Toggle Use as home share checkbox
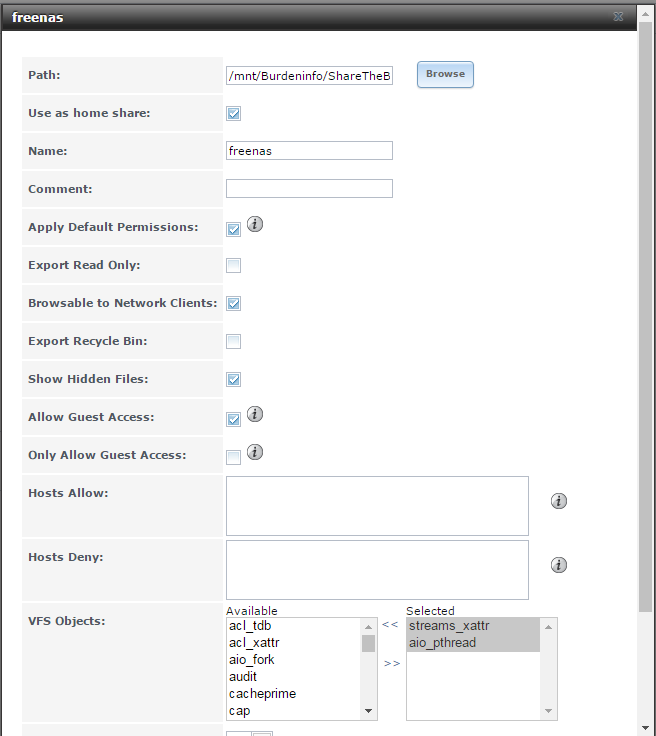This screenshot has width=656, height=736. [x=234, y=114]
